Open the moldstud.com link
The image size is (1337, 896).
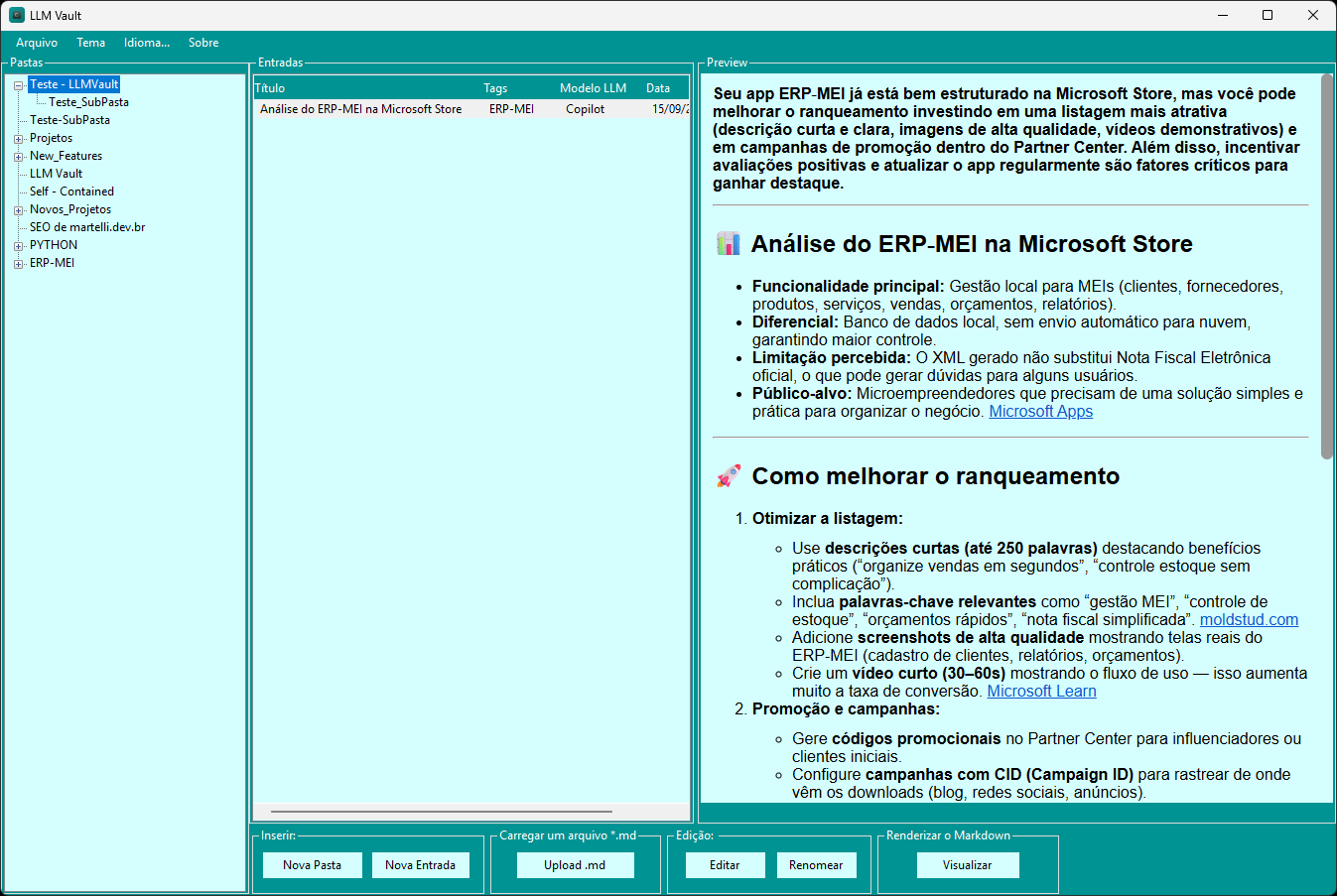pyautogui.click(x=1249, y=620)
